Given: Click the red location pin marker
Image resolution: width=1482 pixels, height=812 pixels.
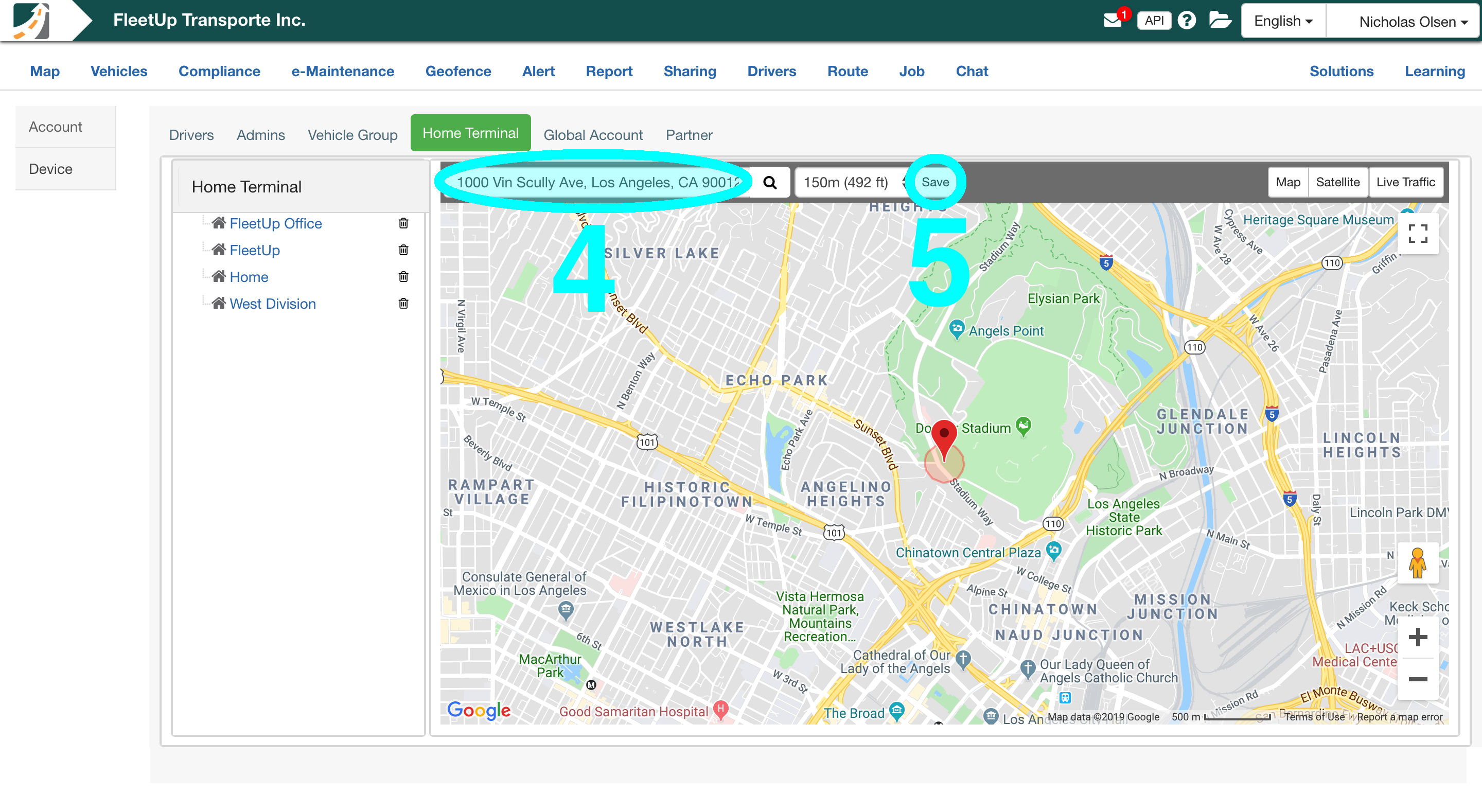Looking at the screenshot, I should 944,439.
